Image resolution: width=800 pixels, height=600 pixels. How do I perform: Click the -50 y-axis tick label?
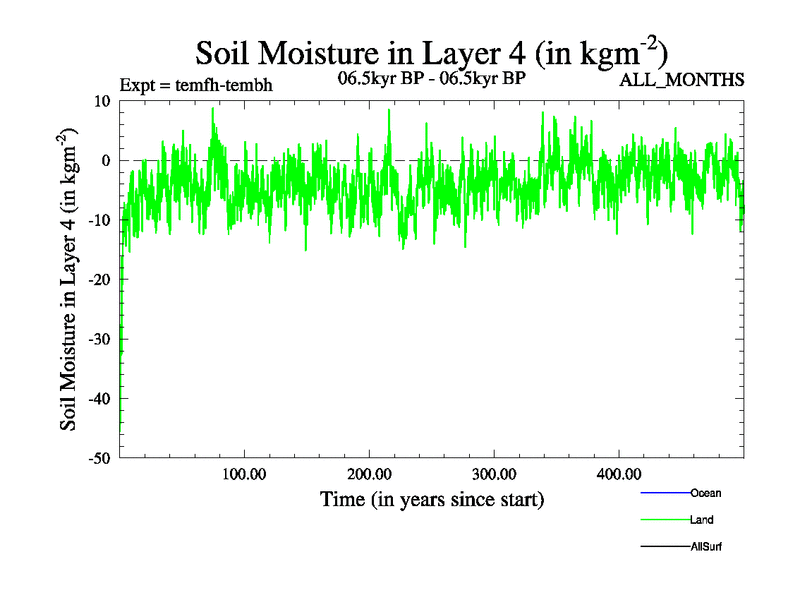(x=99, y=458)
